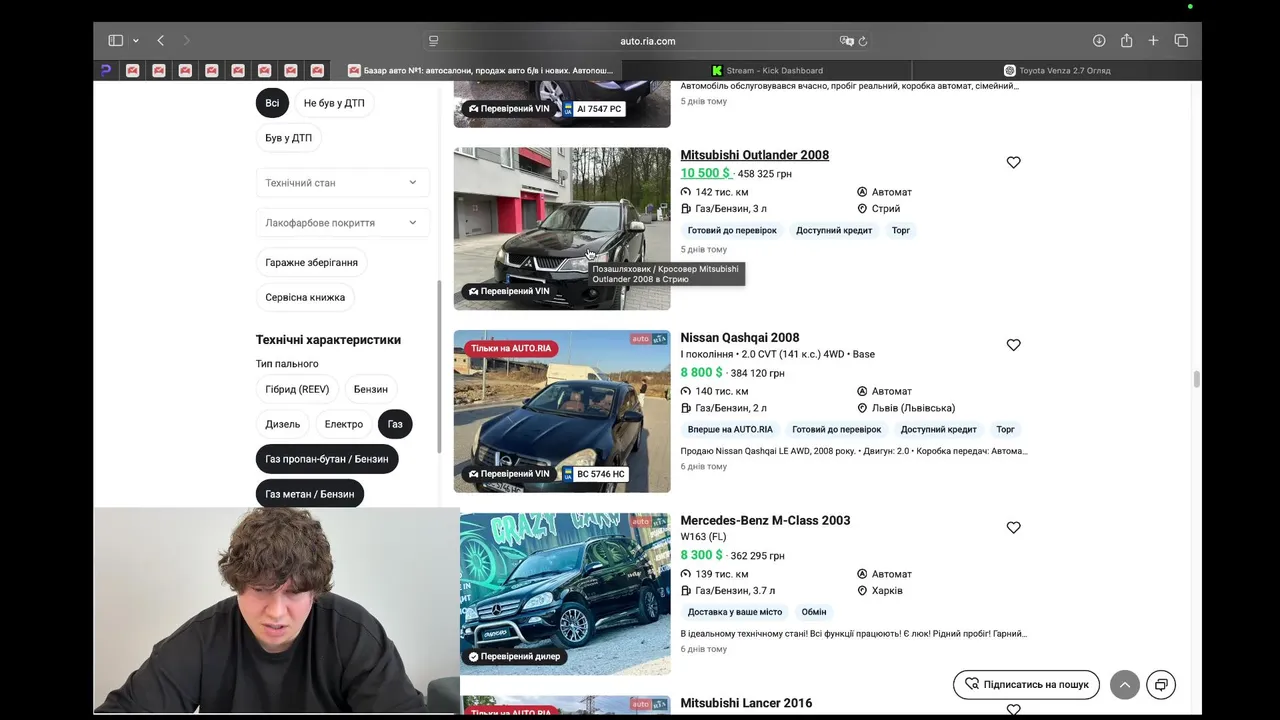The width and height of the screenshot is (1280, 720).
Task: Deselect Газ пропан-бутан / Бензин chip
Action: [327, 460]
